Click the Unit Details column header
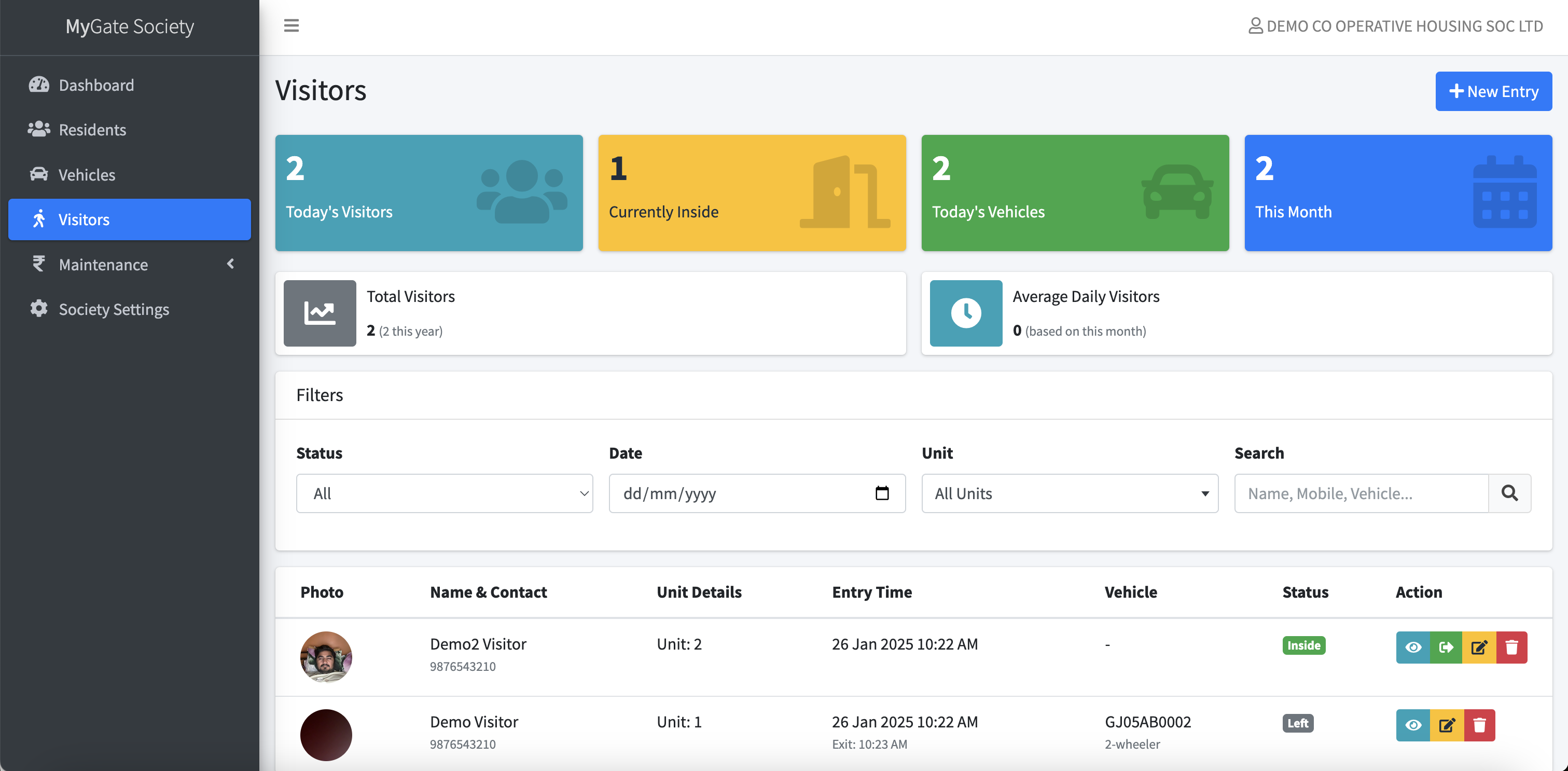This screenshot has height=771, width=1568. click(x=699, y=591)
